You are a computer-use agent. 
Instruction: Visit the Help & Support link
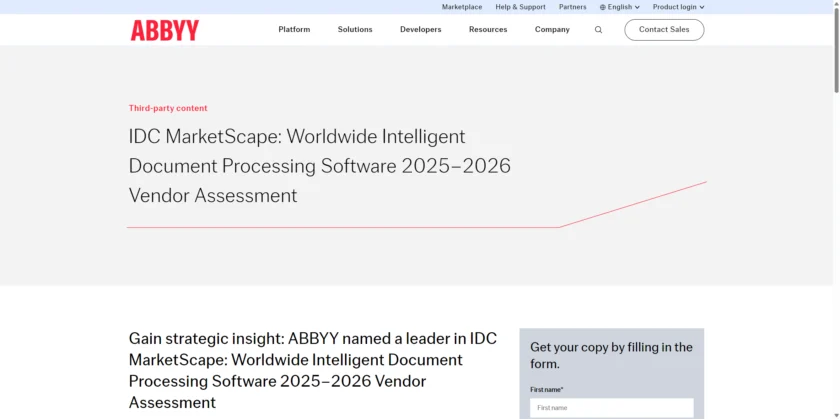pyautogui.click(x=520, y=7)
